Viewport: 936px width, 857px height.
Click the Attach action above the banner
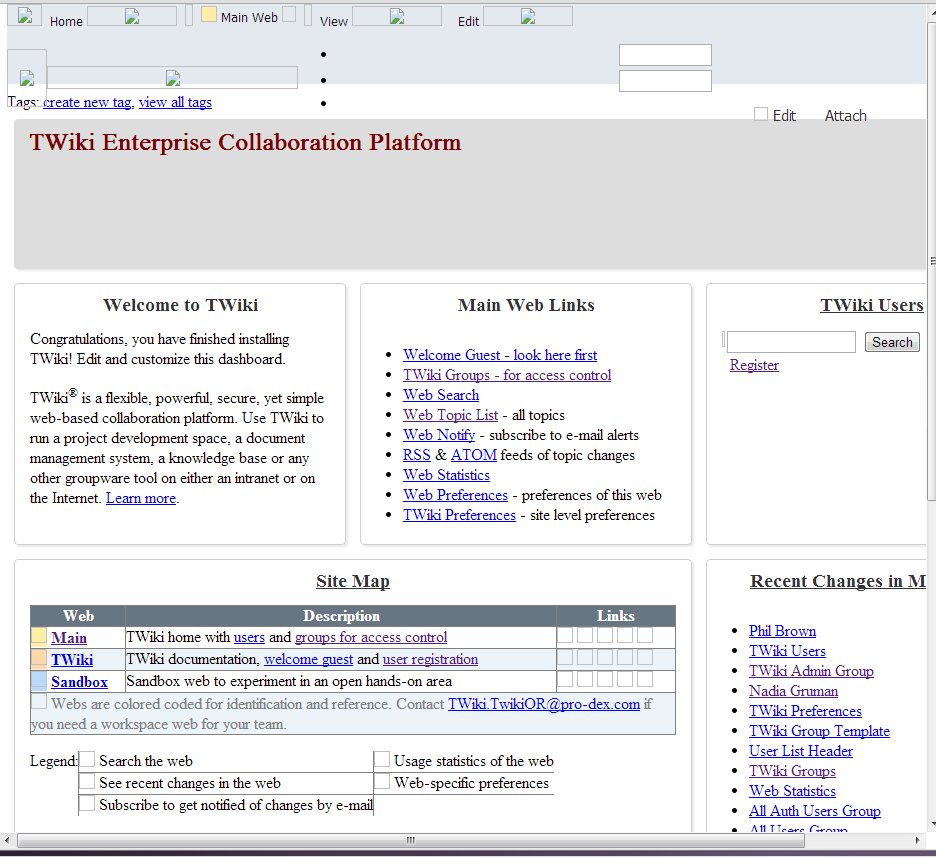pyautogui.click(x=845, y=116)
